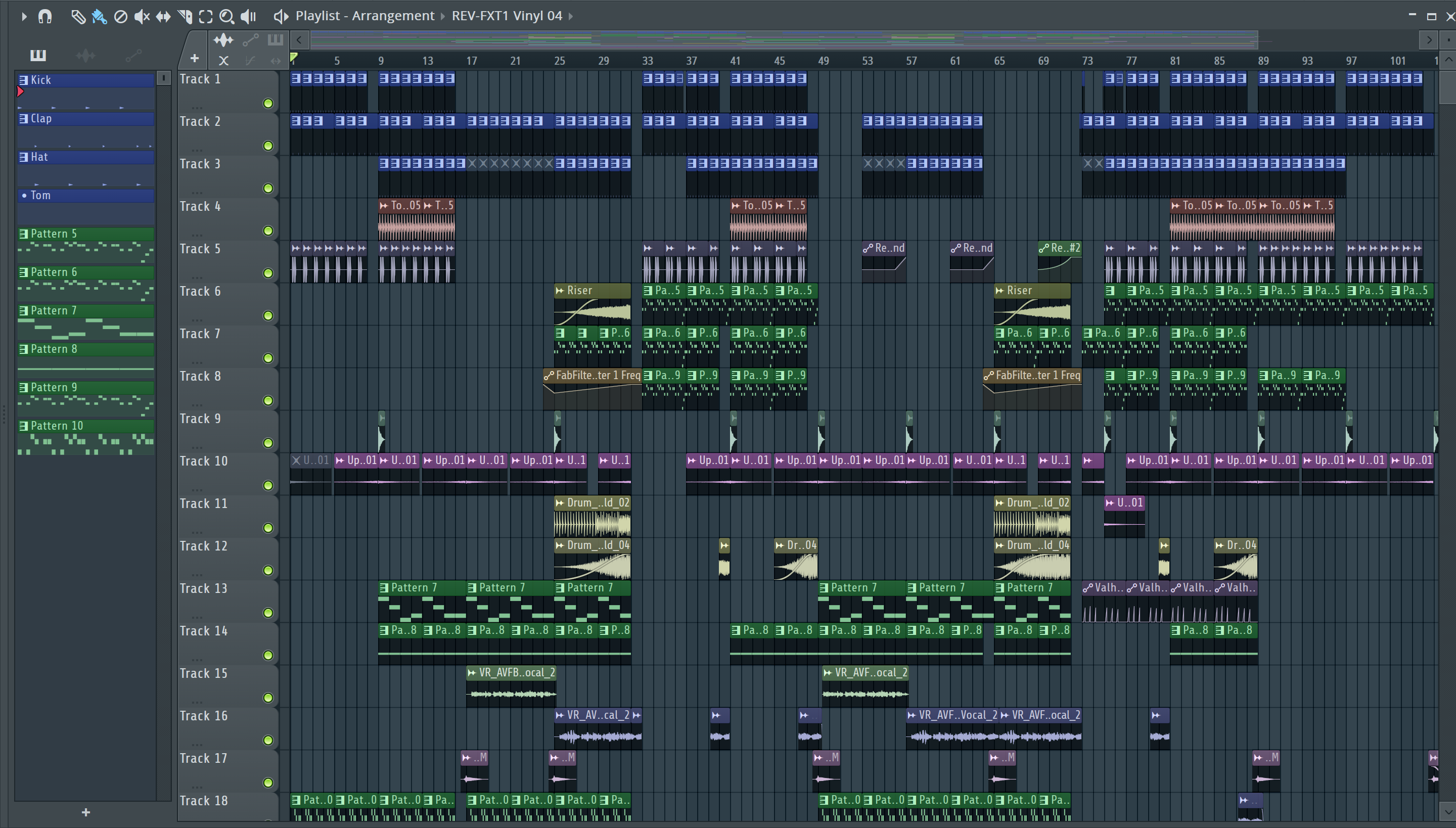
Task: Select first VR_AVFB vocal clip on Track 15
Action: [x=511, y=686]
